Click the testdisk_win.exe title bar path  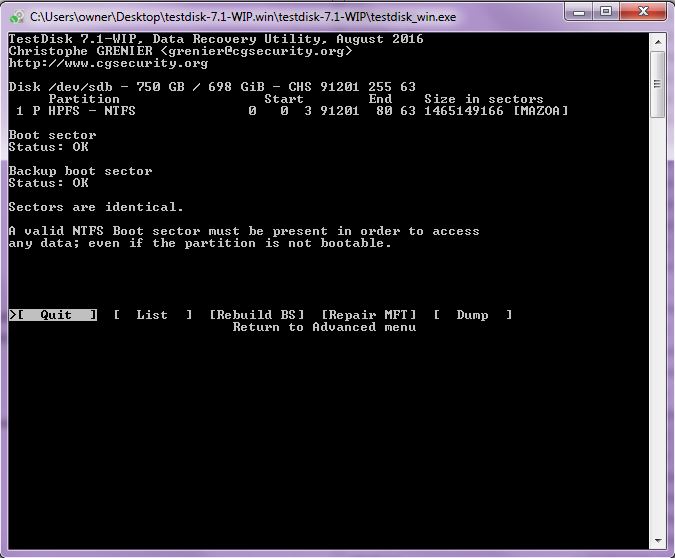coord(242,17)
